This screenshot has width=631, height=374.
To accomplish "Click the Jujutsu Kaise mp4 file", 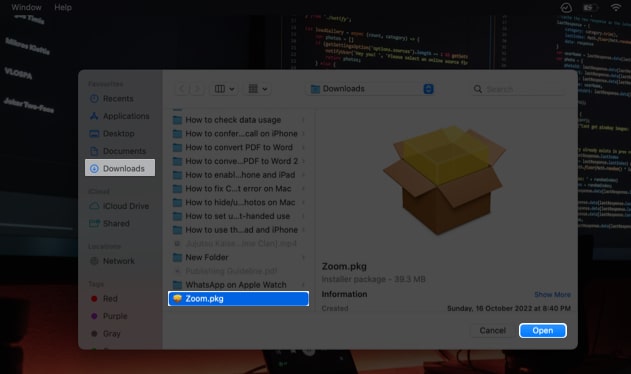I will click(x=239, y=244).
